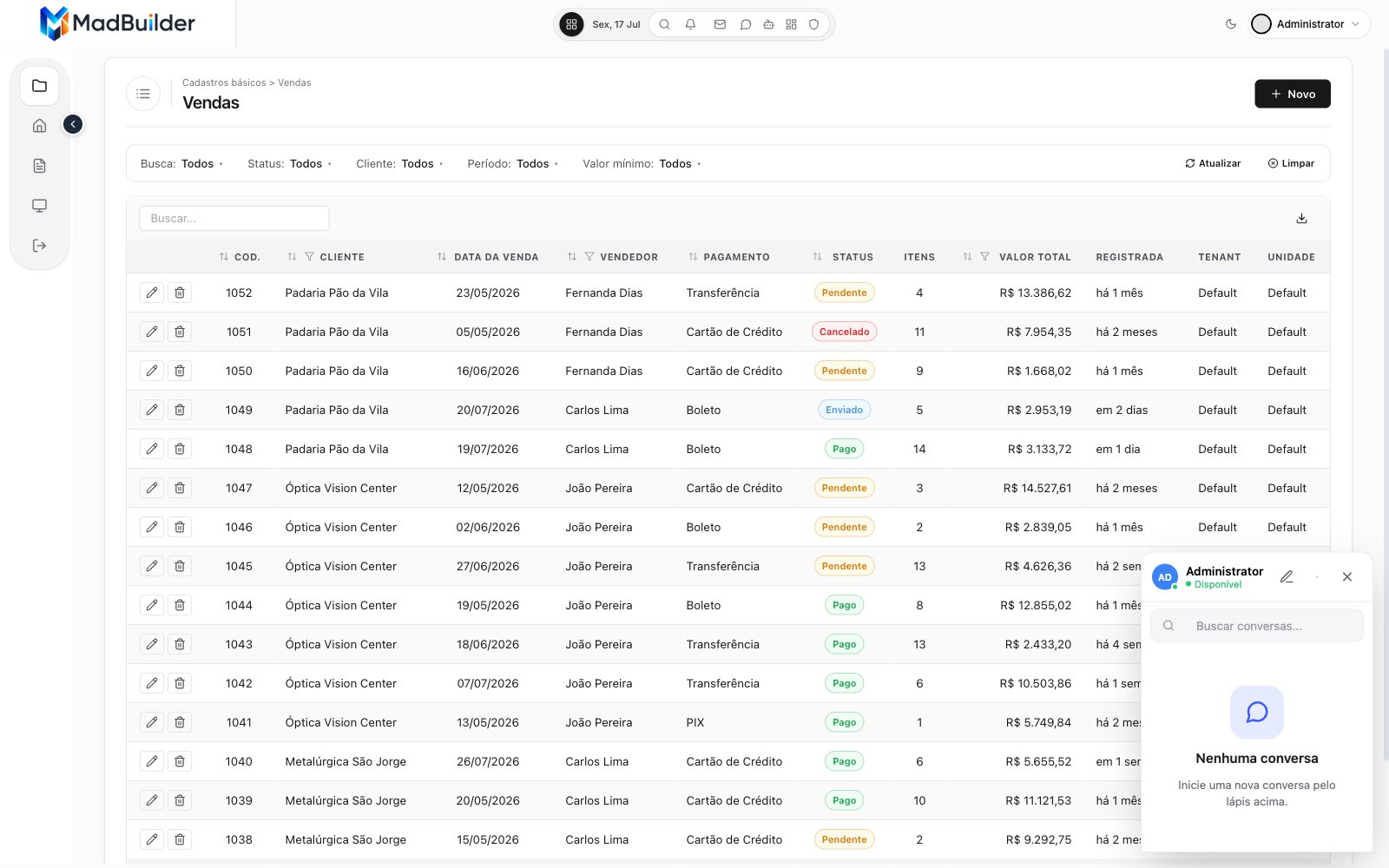The width and height of the screenshot is (1389, 868).
Task: Close the Administrator chat panel
Action: coord(1347,576)
